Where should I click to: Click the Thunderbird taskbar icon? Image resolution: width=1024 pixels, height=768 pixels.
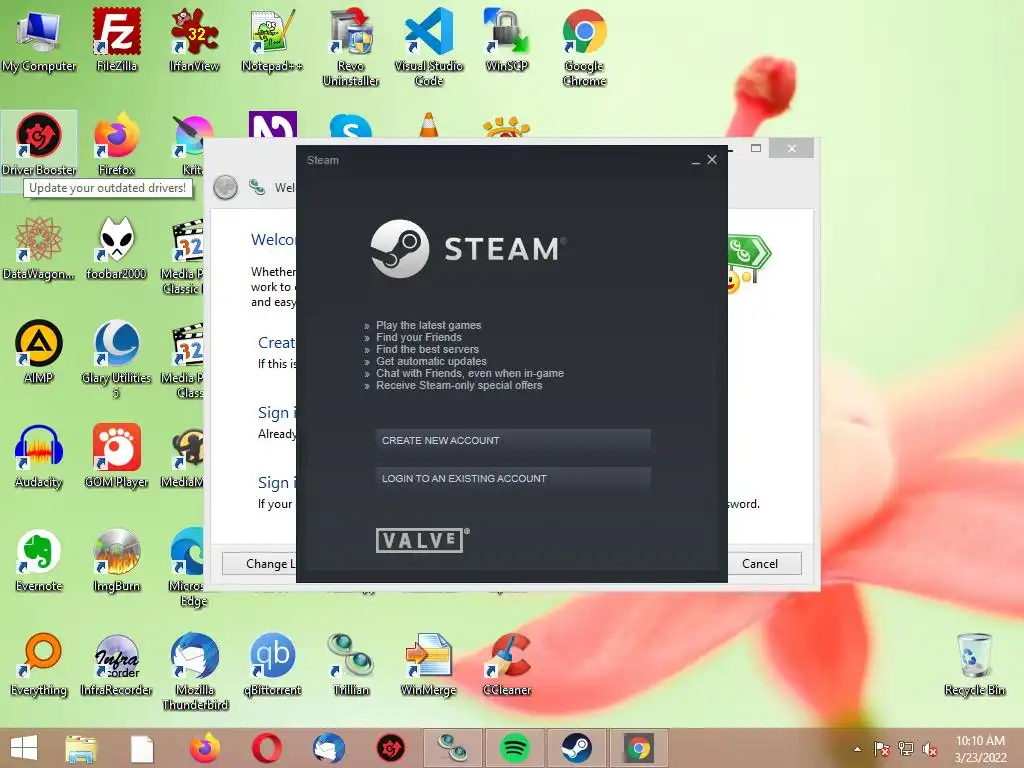point(328,748)
